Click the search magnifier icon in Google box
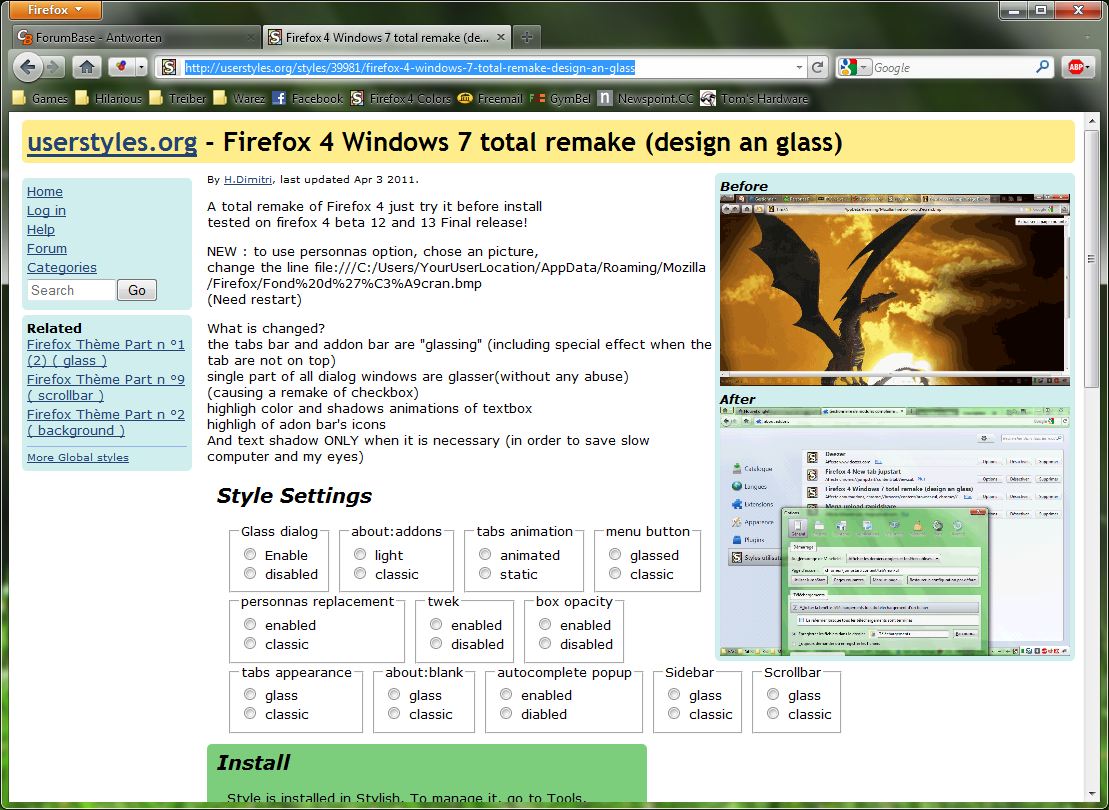The width and height of the screenshot is (1109, 810). pos(1043,67)
